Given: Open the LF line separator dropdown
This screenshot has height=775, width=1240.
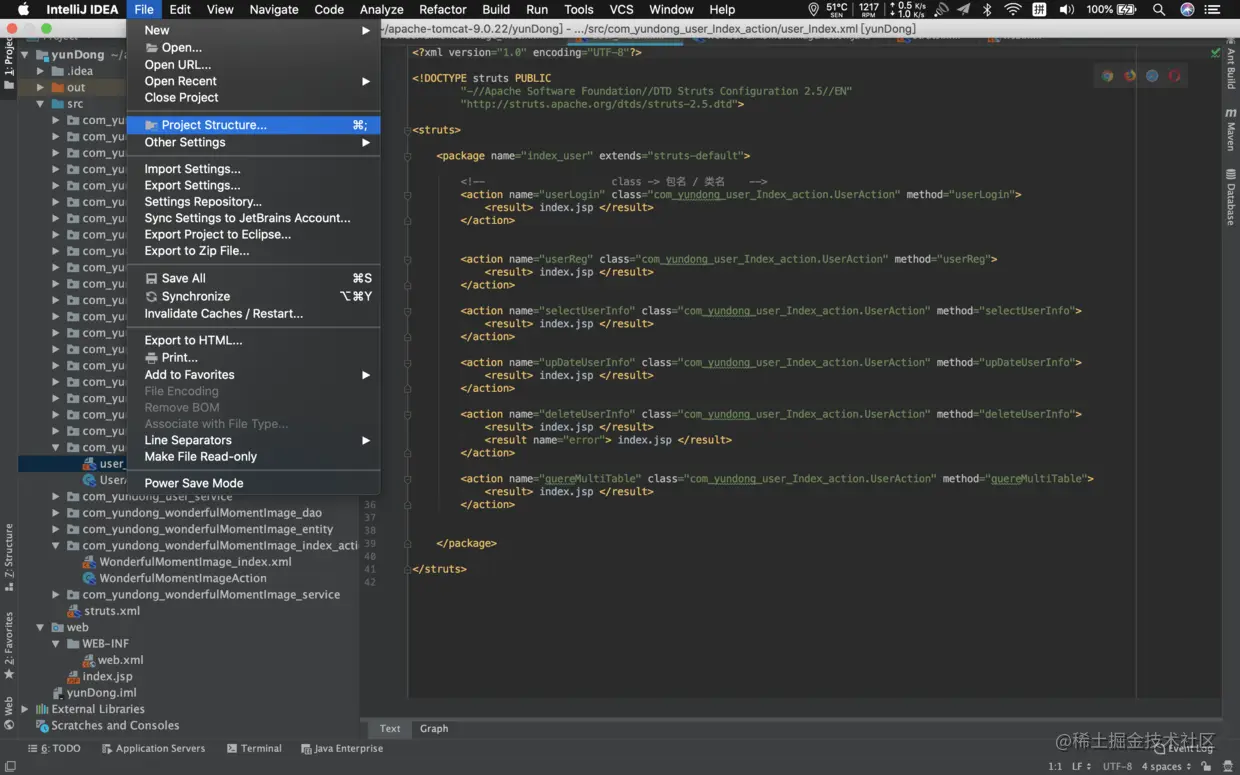Looking at the screenshot, I should pos(1081,766).
